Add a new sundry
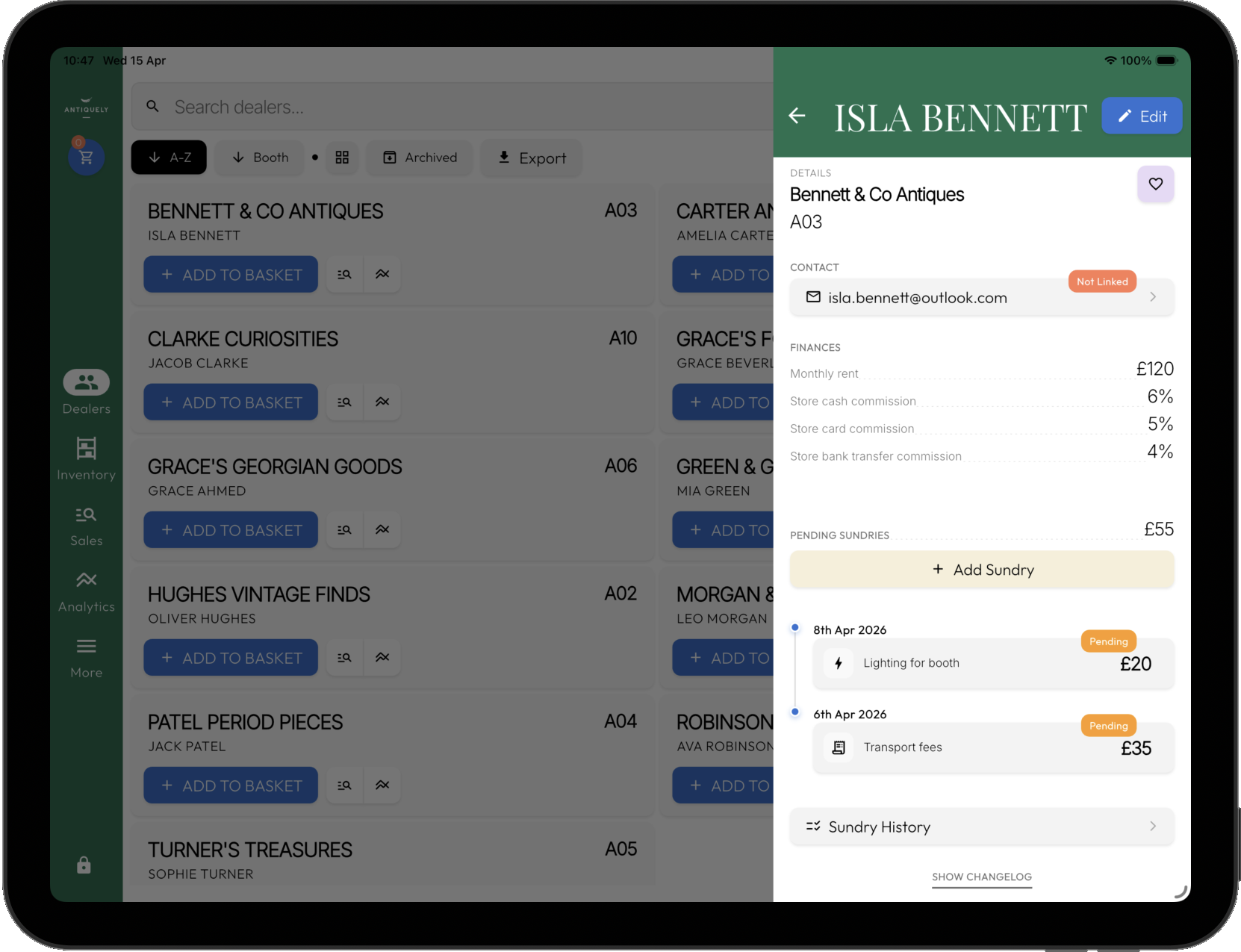This screenshot has width=1241, height=952. pyautogui.click(x=982, y=570)
